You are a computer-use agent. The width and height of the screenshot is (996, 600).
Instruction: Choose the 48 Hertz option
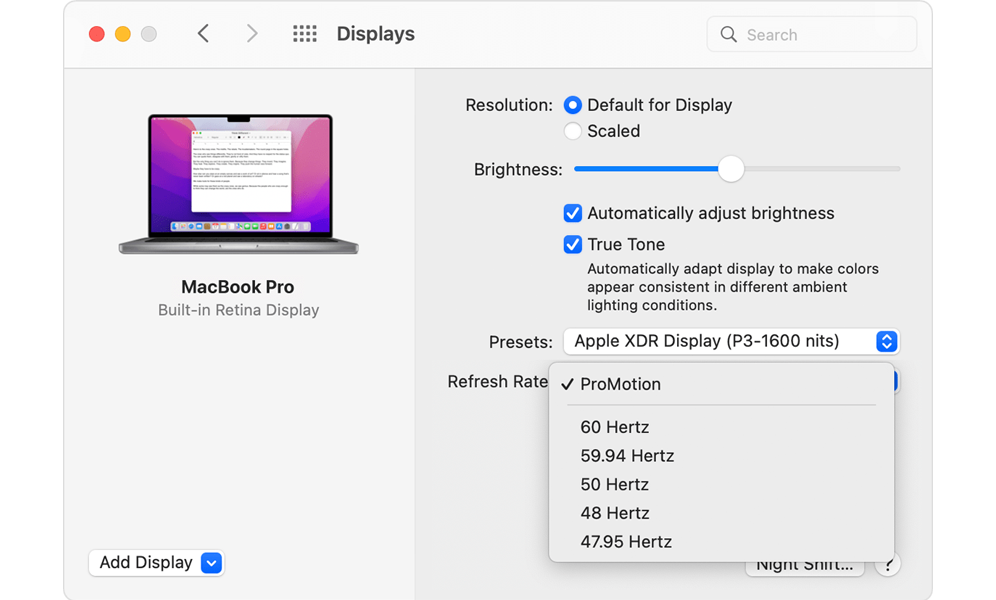click(x=614, y=513)
